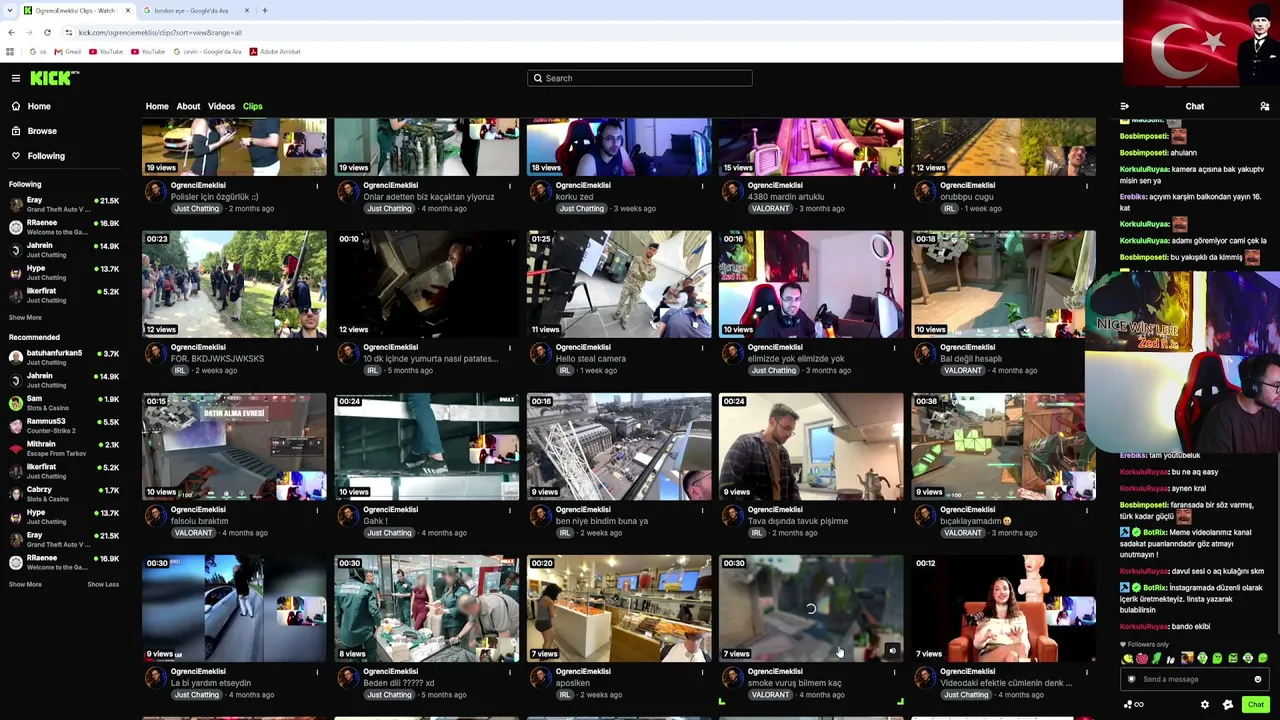Open the Kick sidebar hamburger menu
The width and height of the screenshot is (1280, 720).
16,78
